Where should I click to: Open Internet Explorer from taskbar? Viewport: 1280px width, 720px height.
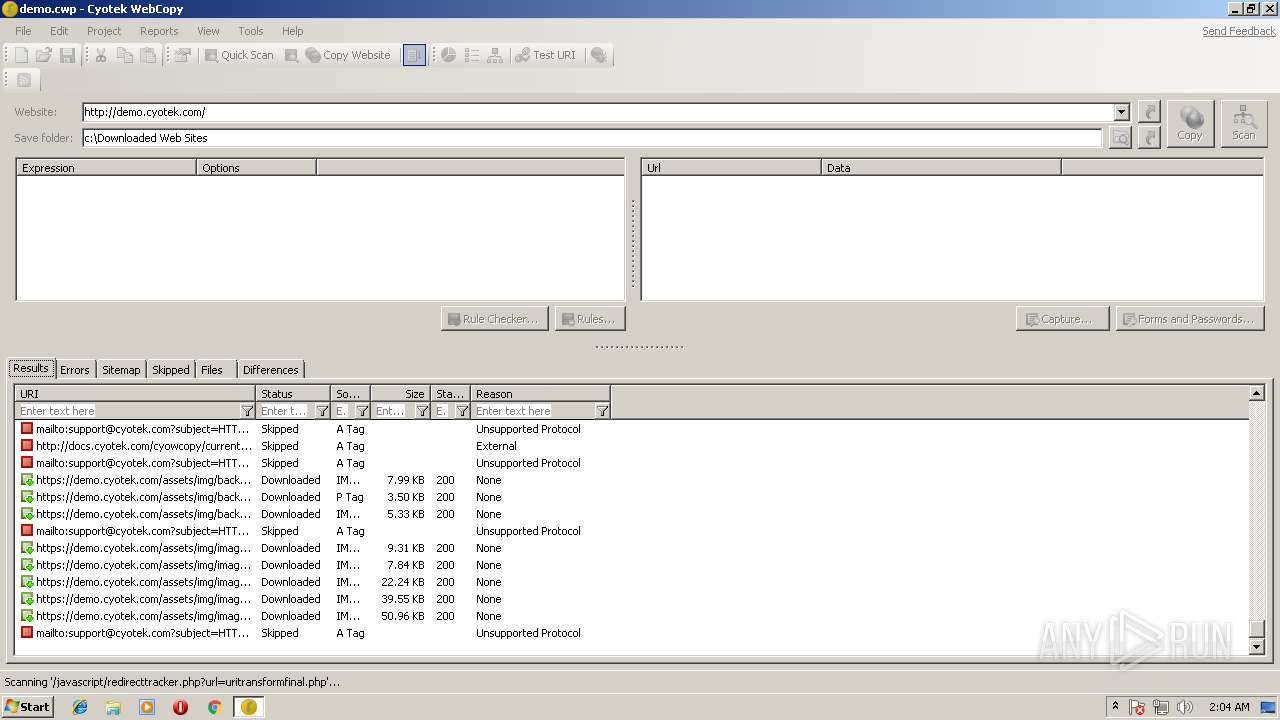[x=80, y=707]
